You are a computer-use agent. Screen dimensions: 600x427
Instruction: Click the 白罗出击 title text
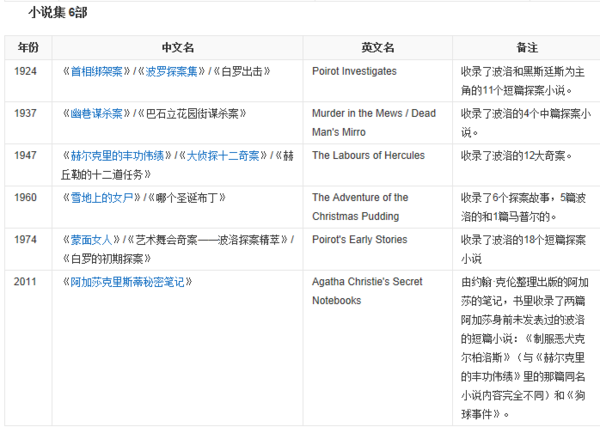coord(242,72)
